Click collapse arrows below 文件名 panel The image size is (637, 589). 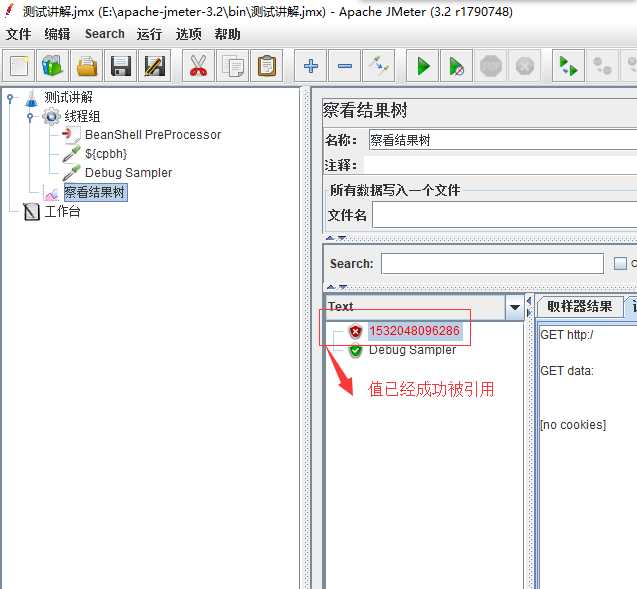point(336,238)
